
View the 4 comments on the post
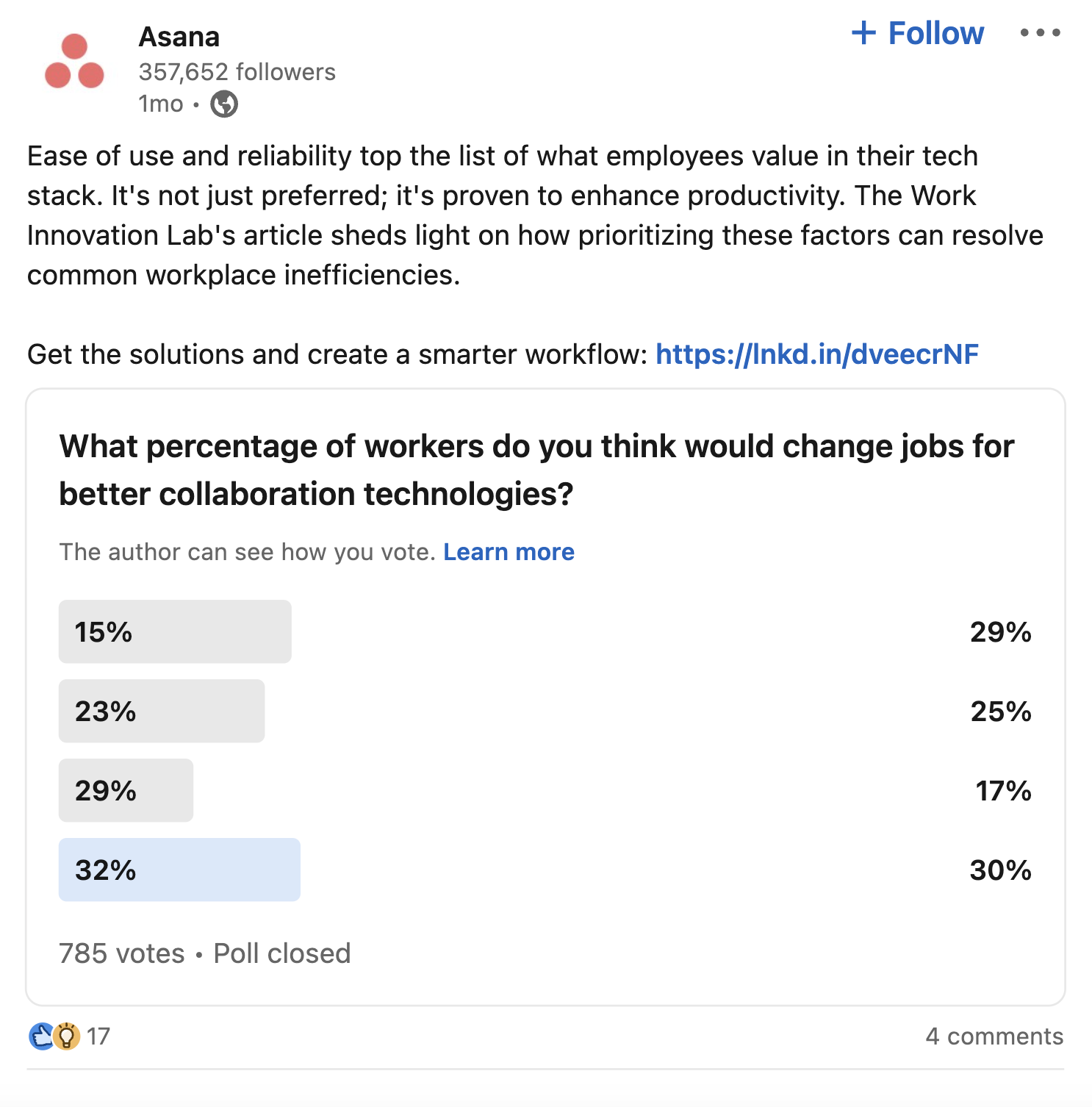tap(994, 1036)
